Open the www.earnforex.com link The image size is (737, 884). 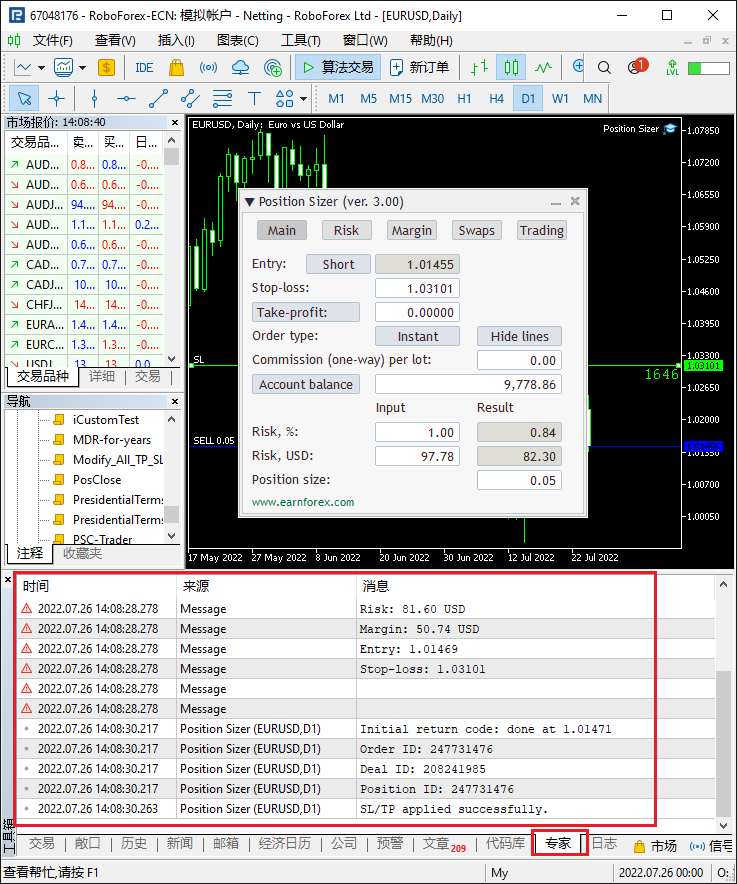point(303,502)
